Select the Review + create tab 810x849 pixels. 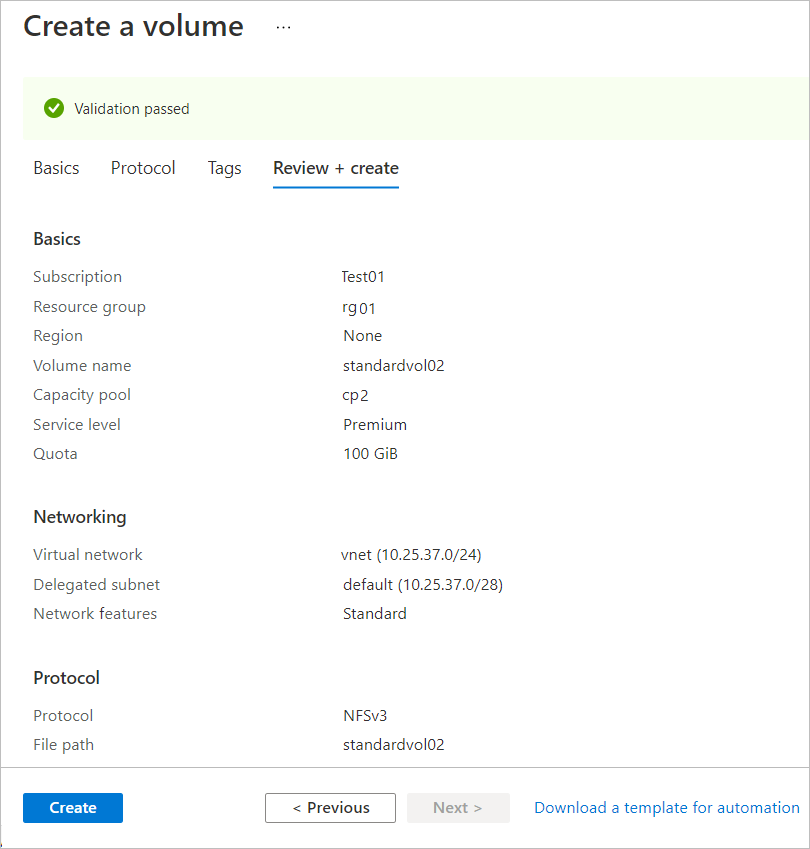[x=335, y=168]
